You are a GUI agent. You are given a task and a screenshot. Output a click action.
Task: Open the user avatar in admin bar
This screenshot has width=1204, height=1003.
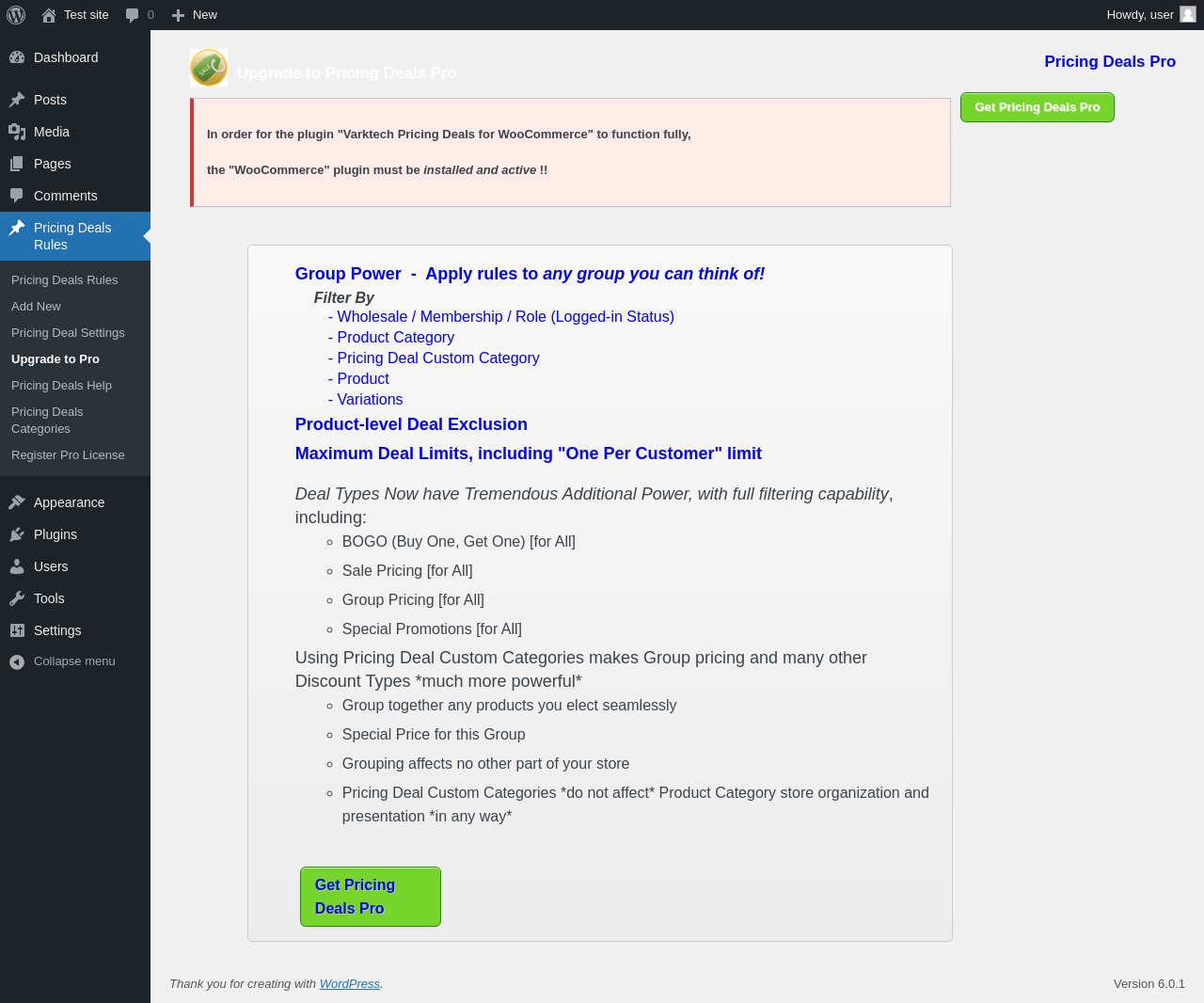[1188, 14]
